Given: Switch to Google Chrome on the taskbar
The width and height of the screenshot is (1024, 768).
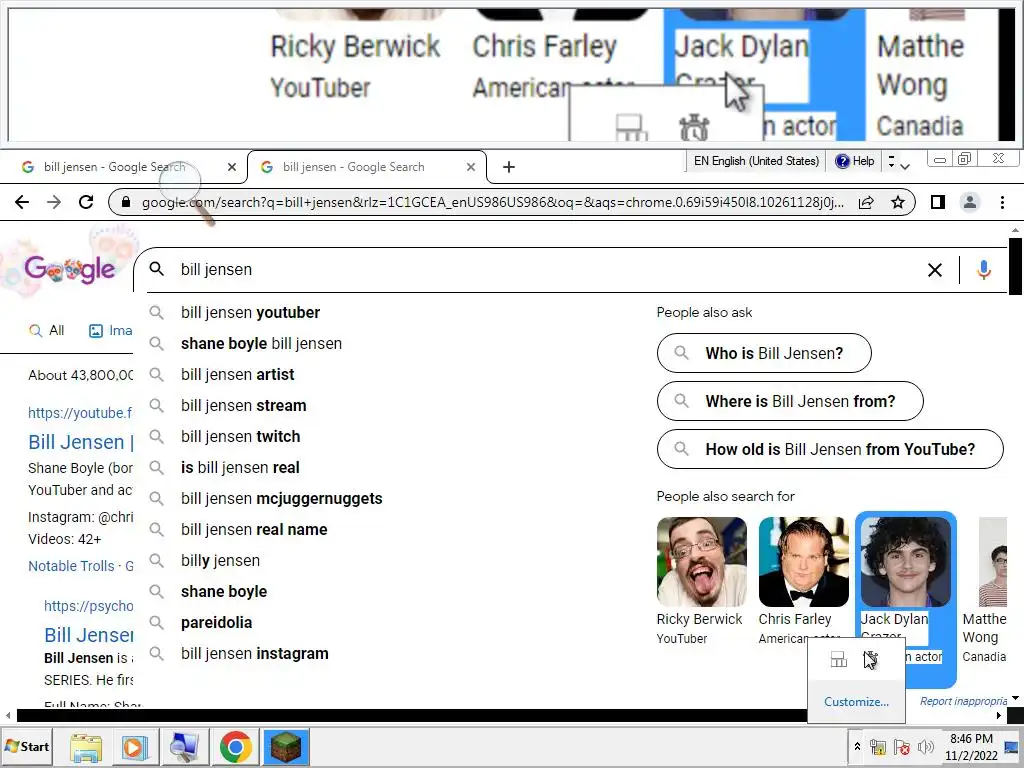Looking at the screenshot, I should (236, 747).
